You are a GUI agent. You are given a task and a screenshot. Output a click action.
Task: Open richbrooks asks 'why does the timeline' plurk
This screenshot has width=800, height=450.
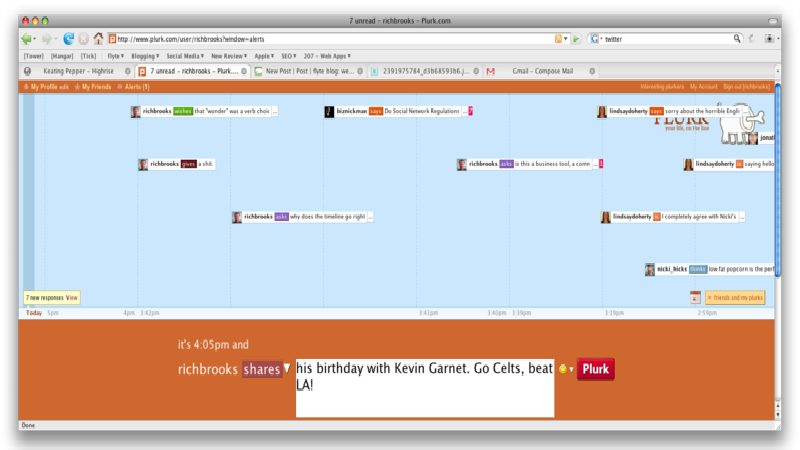point(303,217)
